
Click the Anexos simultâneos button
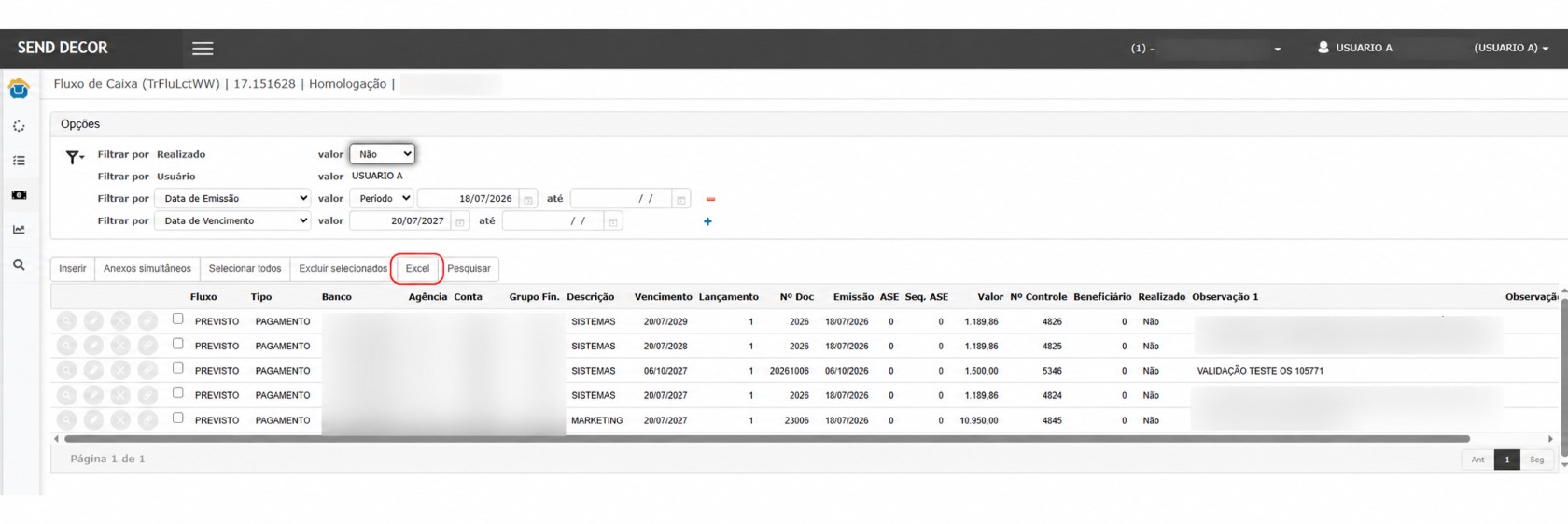click(x=147, y=269)
